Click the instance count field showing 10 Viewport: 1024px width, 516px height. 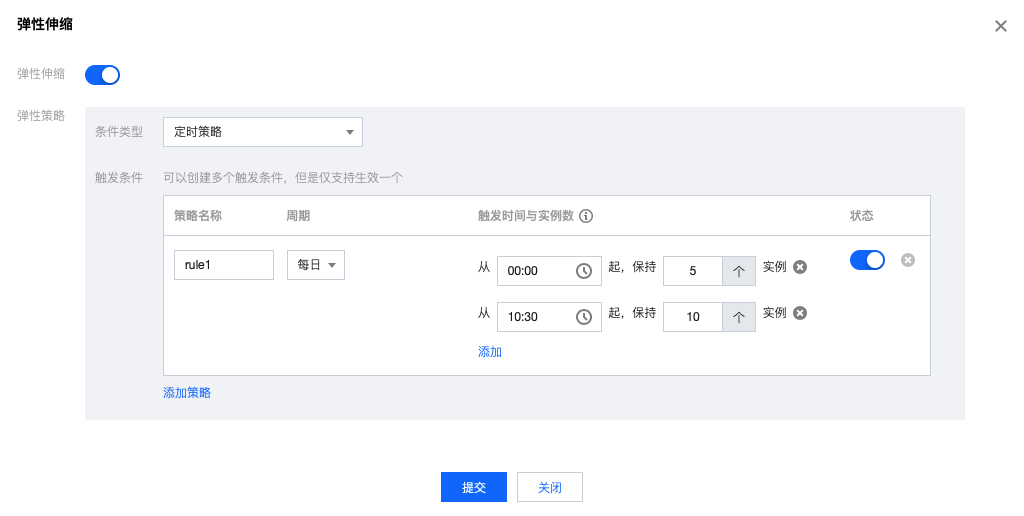[x=693, y=317]
